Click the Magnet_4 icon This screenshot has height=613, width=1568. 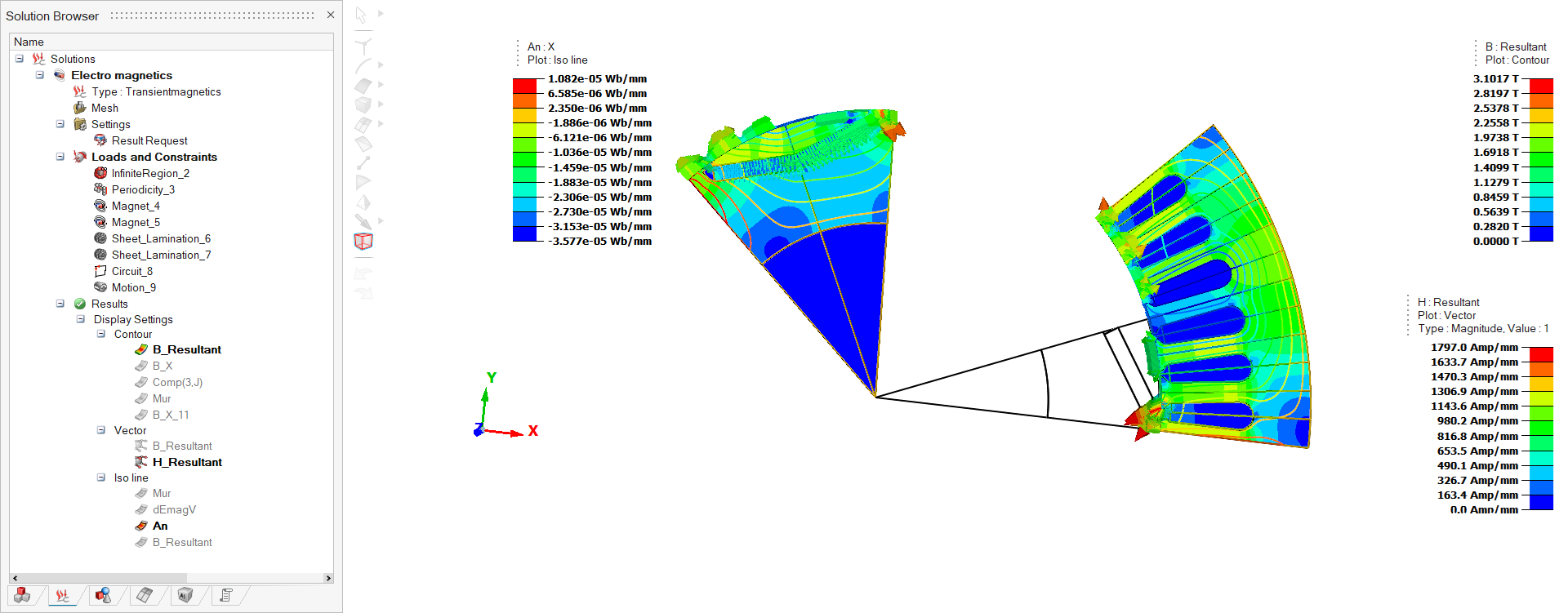100,206
